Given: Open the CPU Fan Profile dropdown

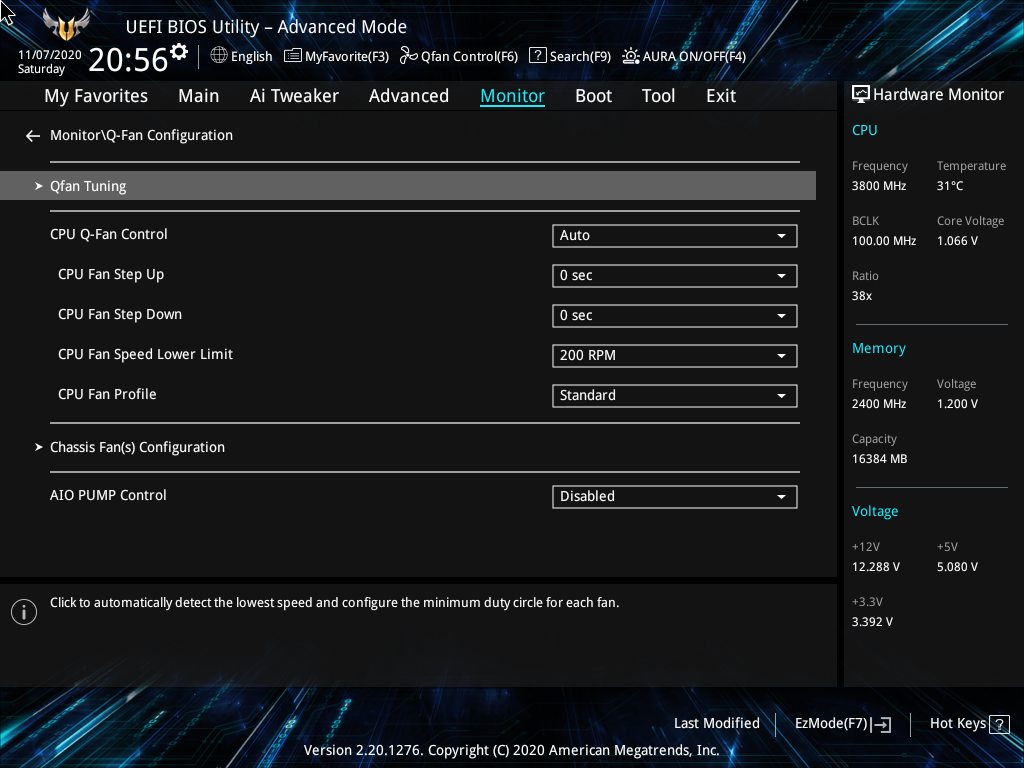Looking at the screenshot, I should pos(675,395).
